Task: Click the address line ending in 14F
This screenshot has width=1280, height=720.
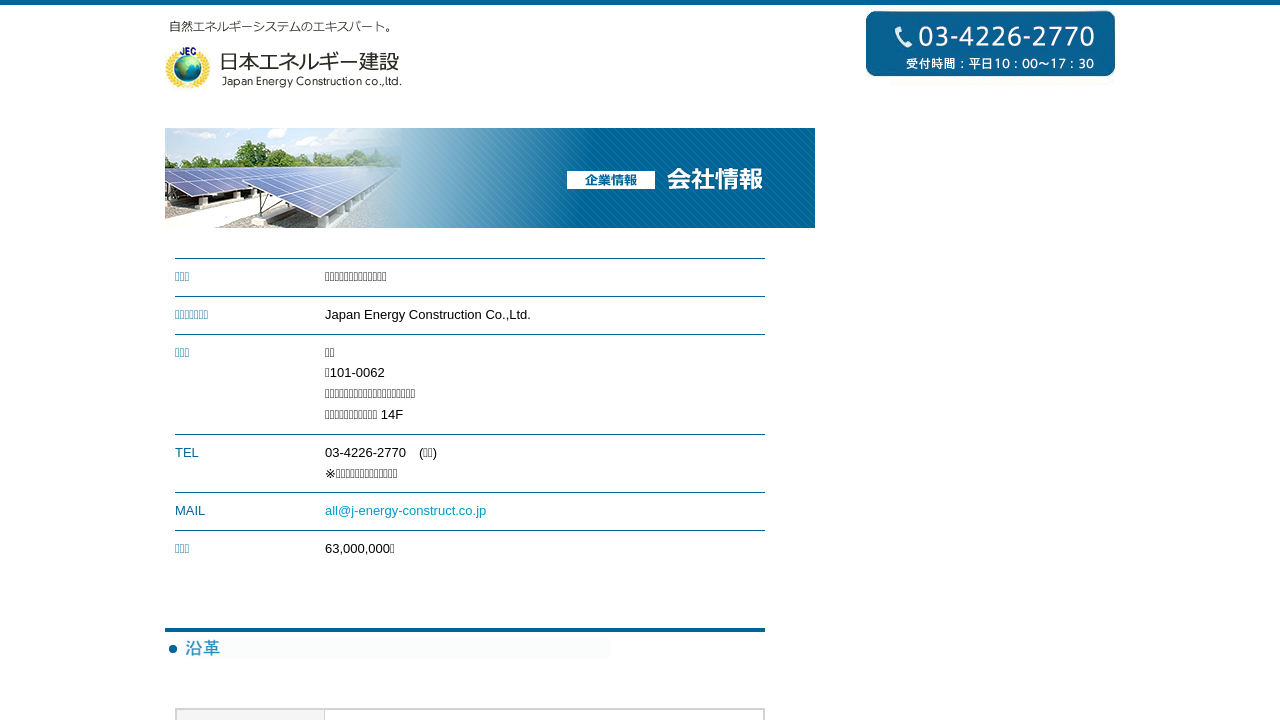Action: 364,415
